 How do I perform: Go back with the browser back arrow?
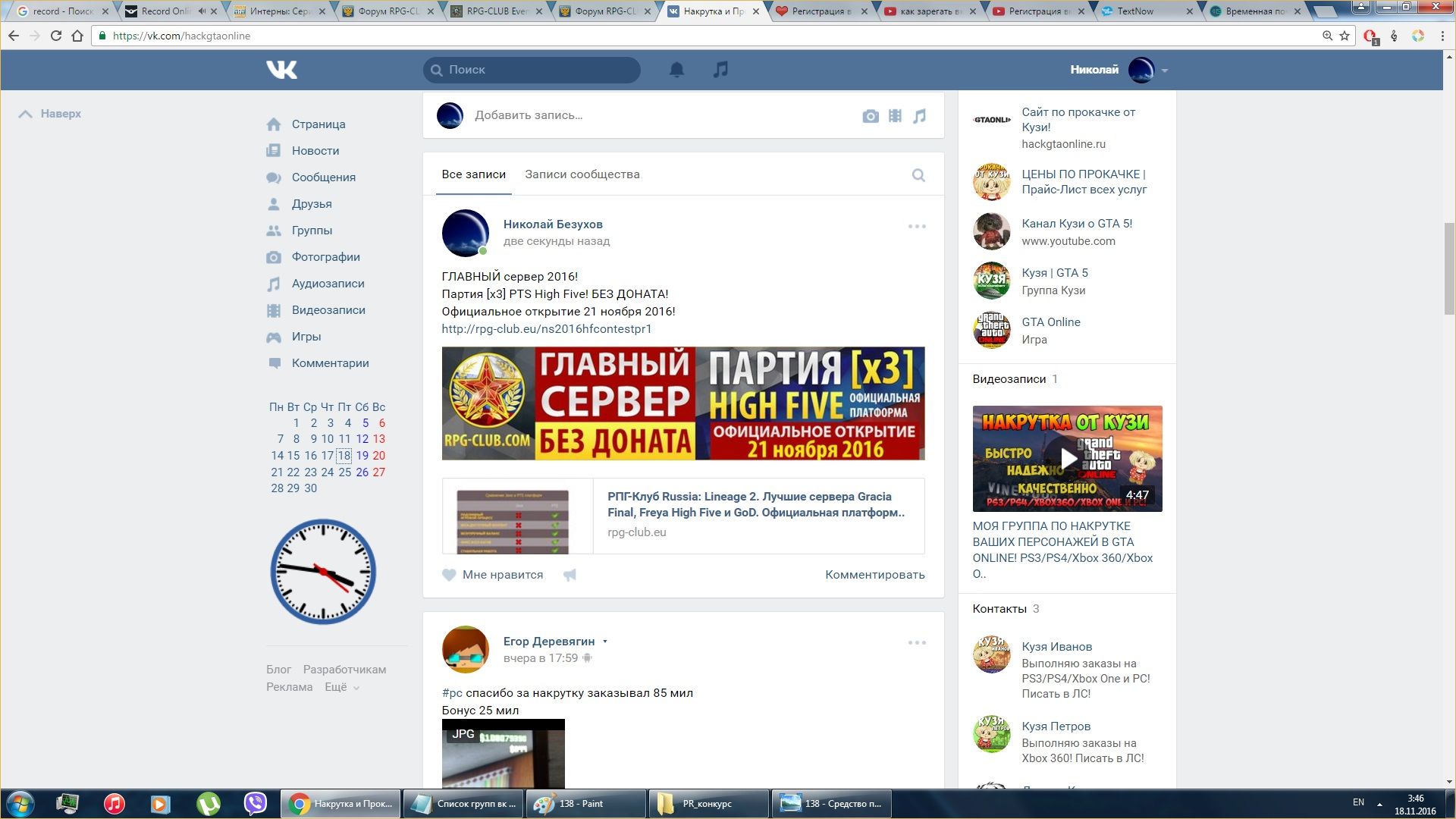tap(14, 36)
